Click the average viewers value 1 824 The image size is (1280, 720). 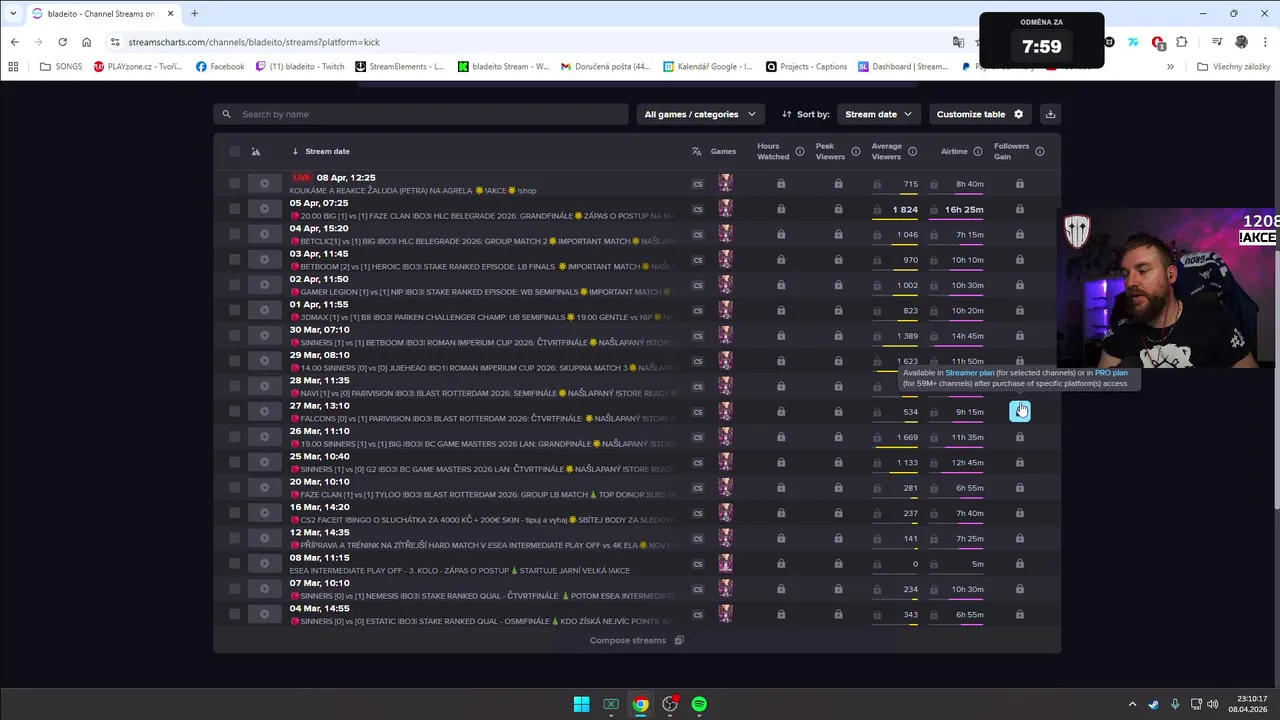click(x=905, y=210)
